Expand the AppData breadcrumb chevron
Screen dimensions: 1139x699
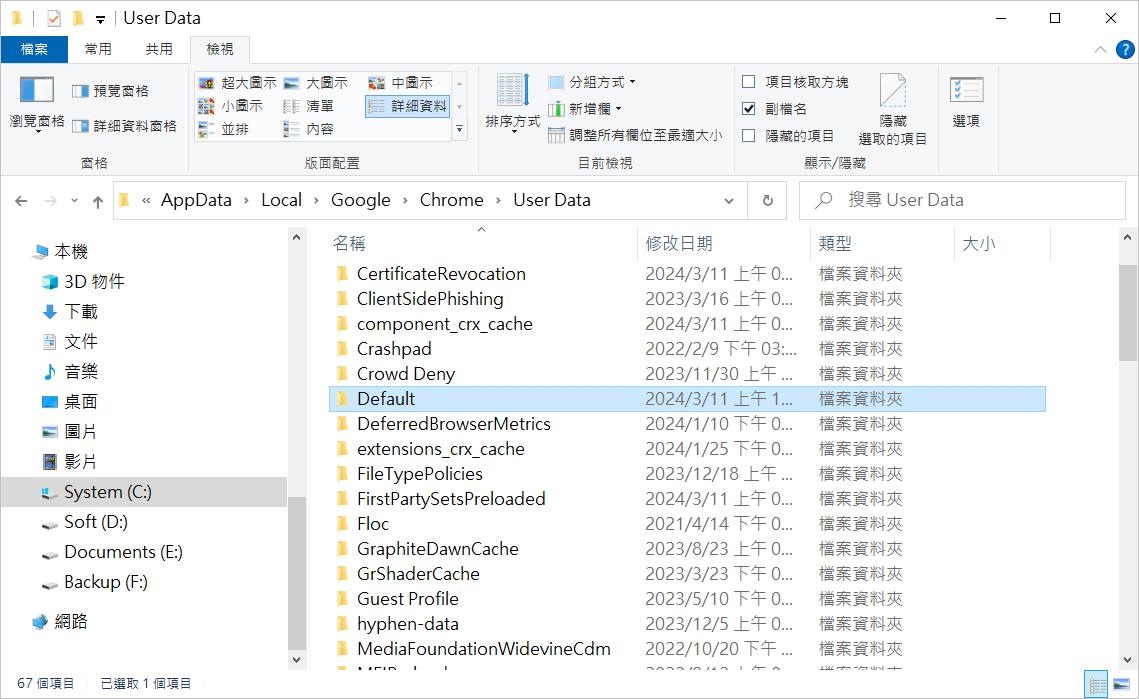pos(247,201)
